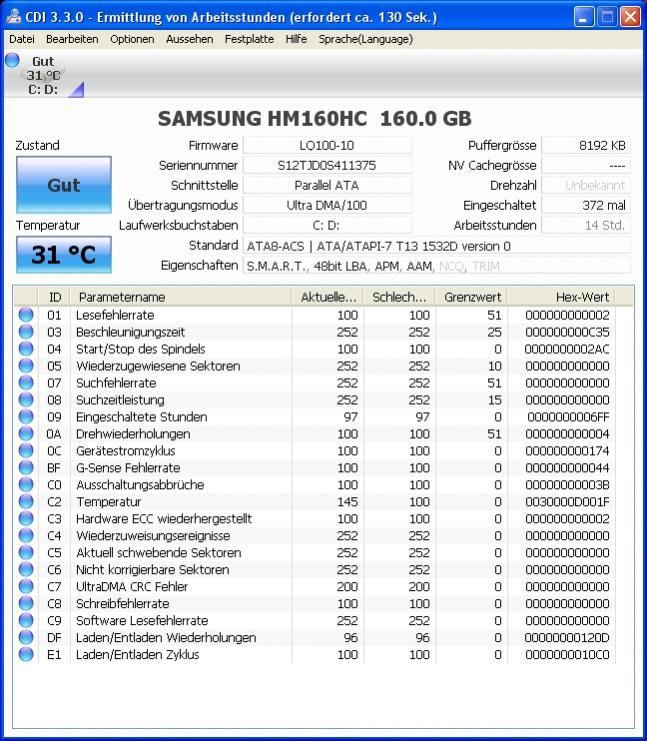Click the SAMSUNG HM160HC 160.0 GB heading
Screen dimensions: 647x741
point(315,119)
